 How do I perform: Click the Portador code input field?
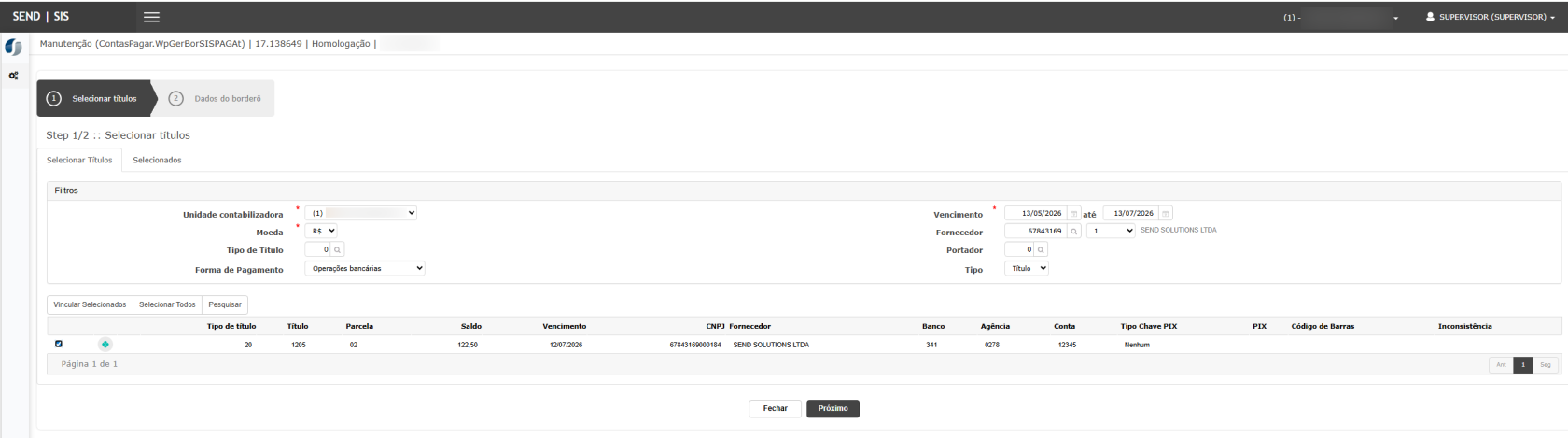1020,249
